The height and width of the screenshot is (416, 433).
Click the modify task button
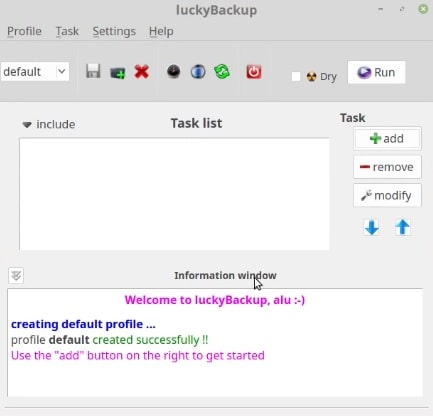(387, 195)
